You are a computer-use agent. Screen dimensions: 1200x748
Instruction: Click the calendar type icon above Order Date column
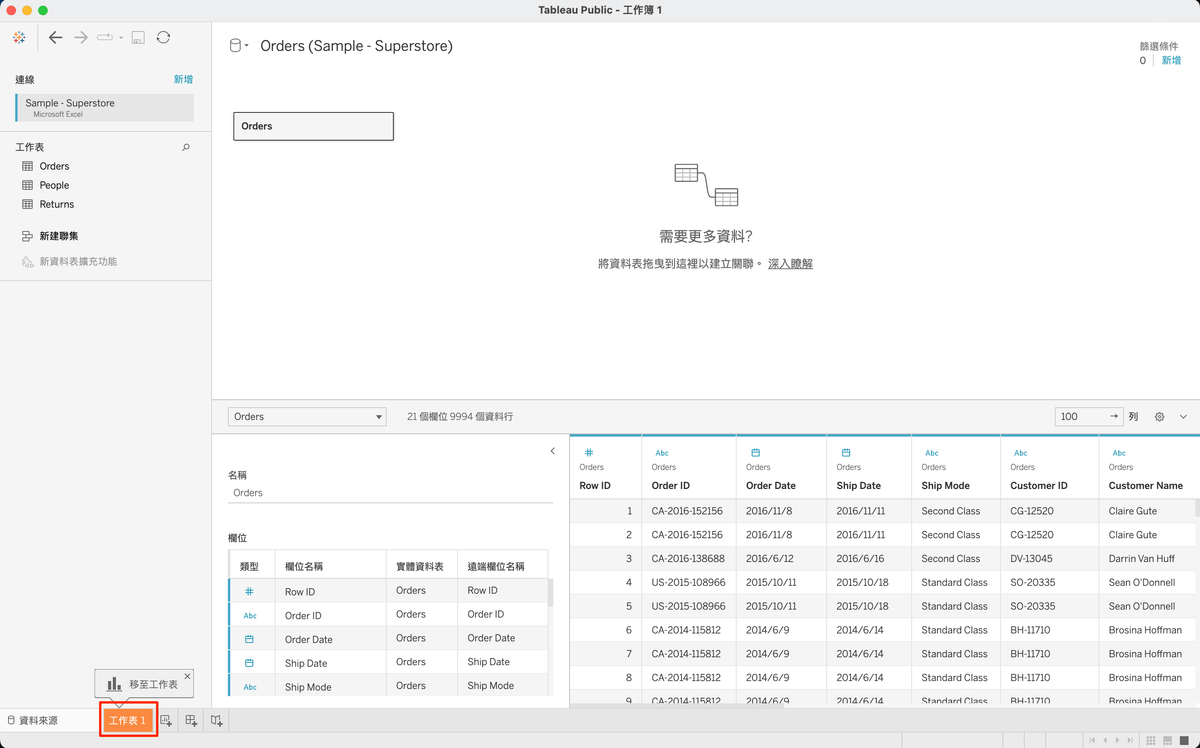point(756,453)
